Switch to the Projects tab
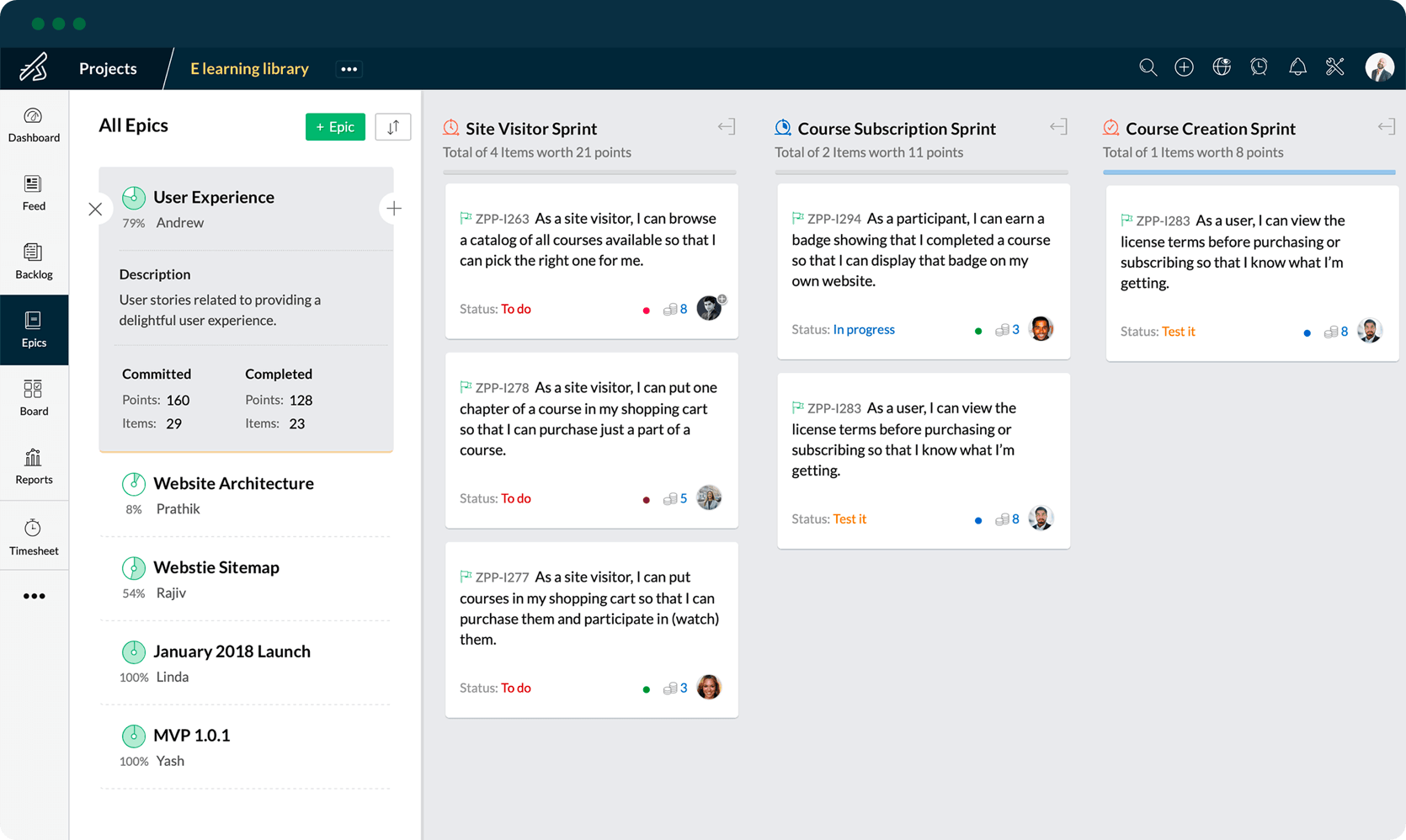This screenshot has width=1406, height=840. pos(108,68)
